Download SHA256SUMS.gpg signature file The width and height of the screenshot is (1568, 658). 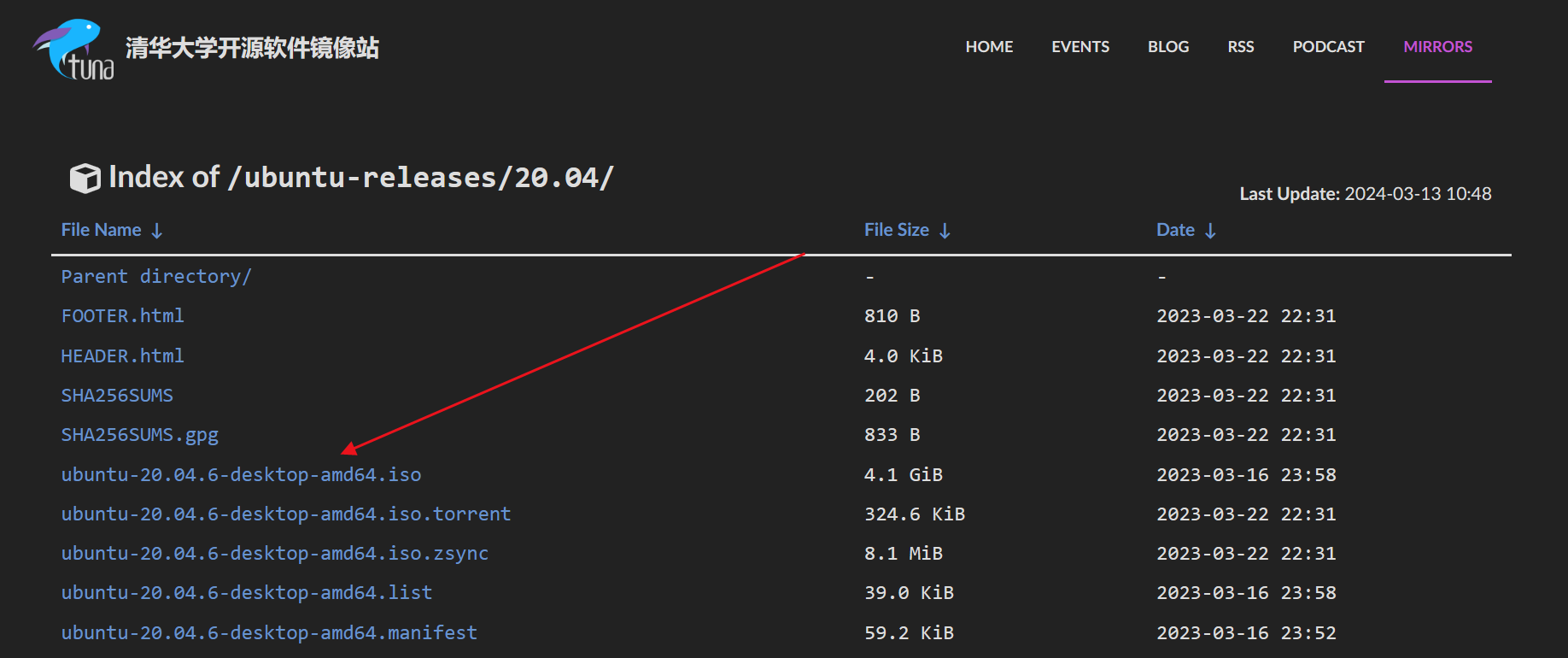point(140,435)
